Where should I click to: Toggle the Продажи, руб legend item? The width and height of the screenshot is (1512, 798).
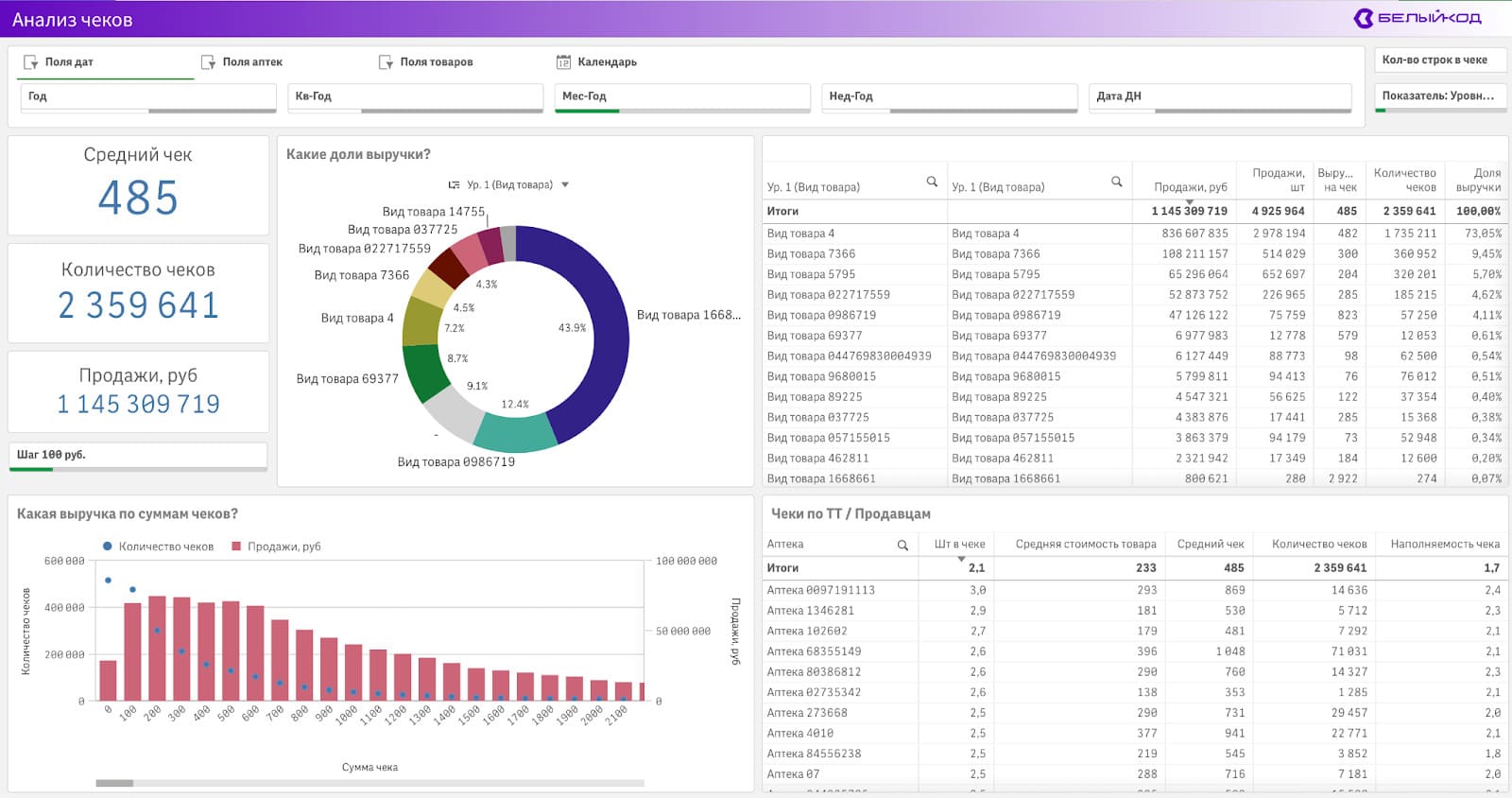(276, 546)
